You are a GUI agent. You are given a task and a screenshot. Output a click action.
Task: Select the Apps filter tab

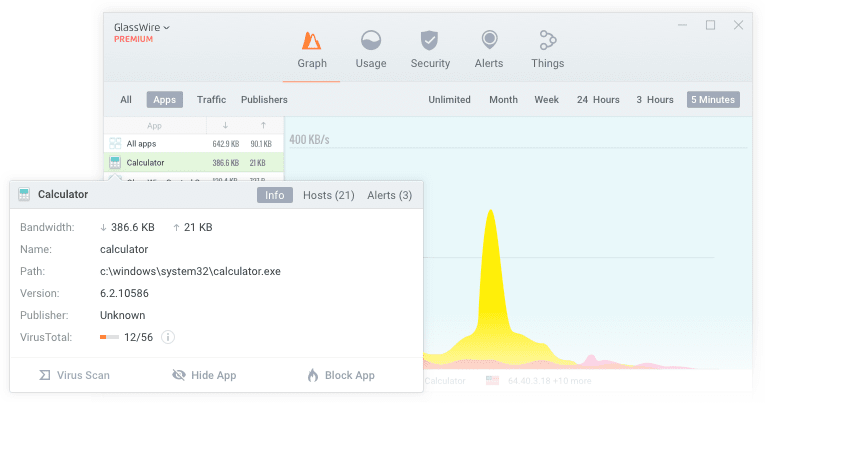(165, 100)
